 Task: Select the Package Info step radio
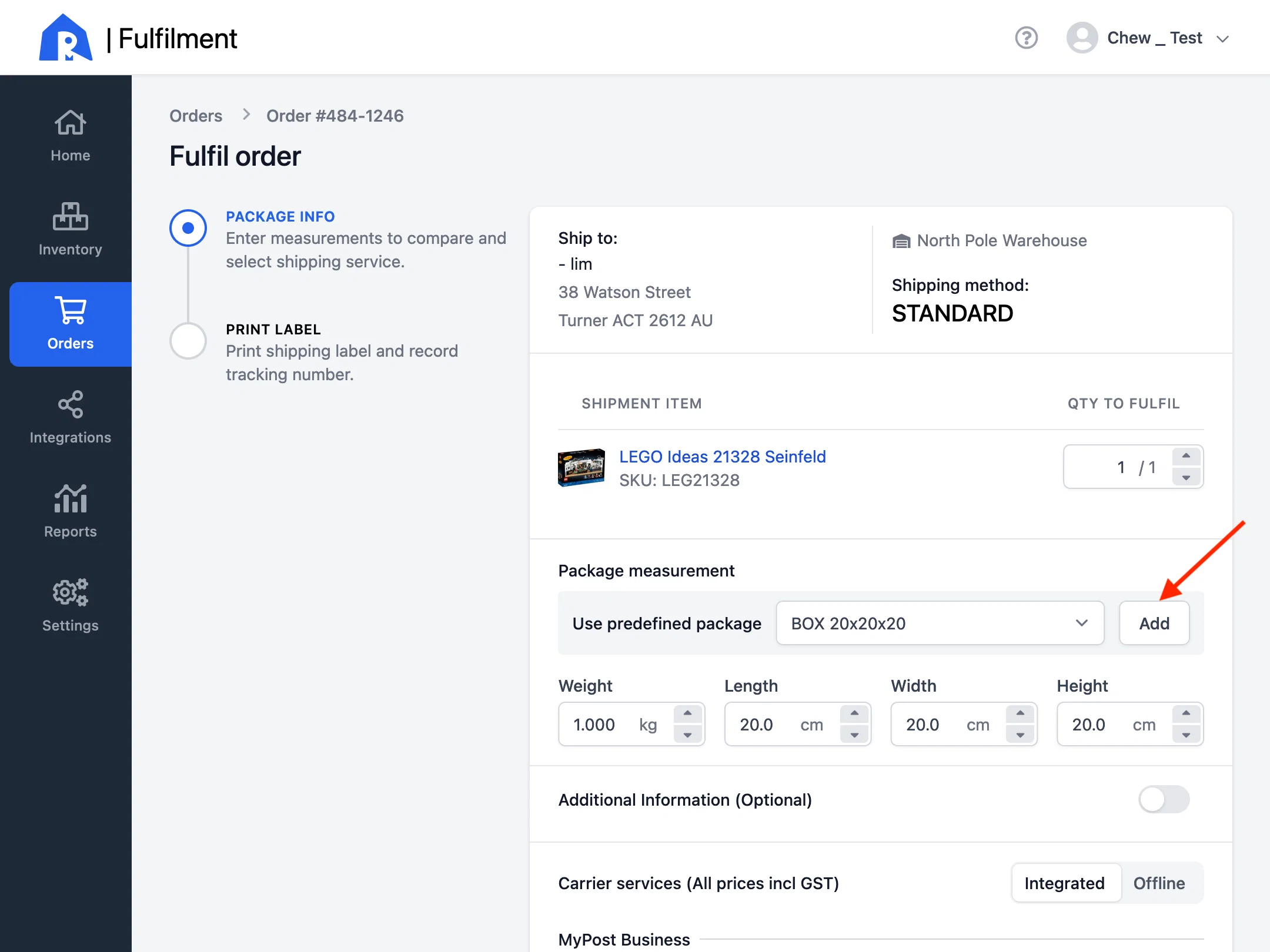pyautogui.click(x=188, y=227)
